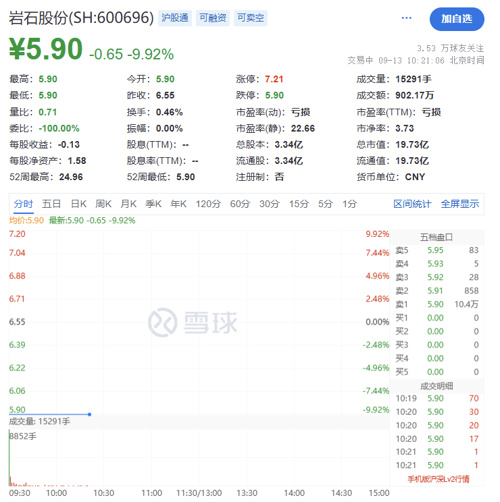Screen dimensions: 500x502
Task: Click the 市净率 value 3.73
Action: pos(405,128)
